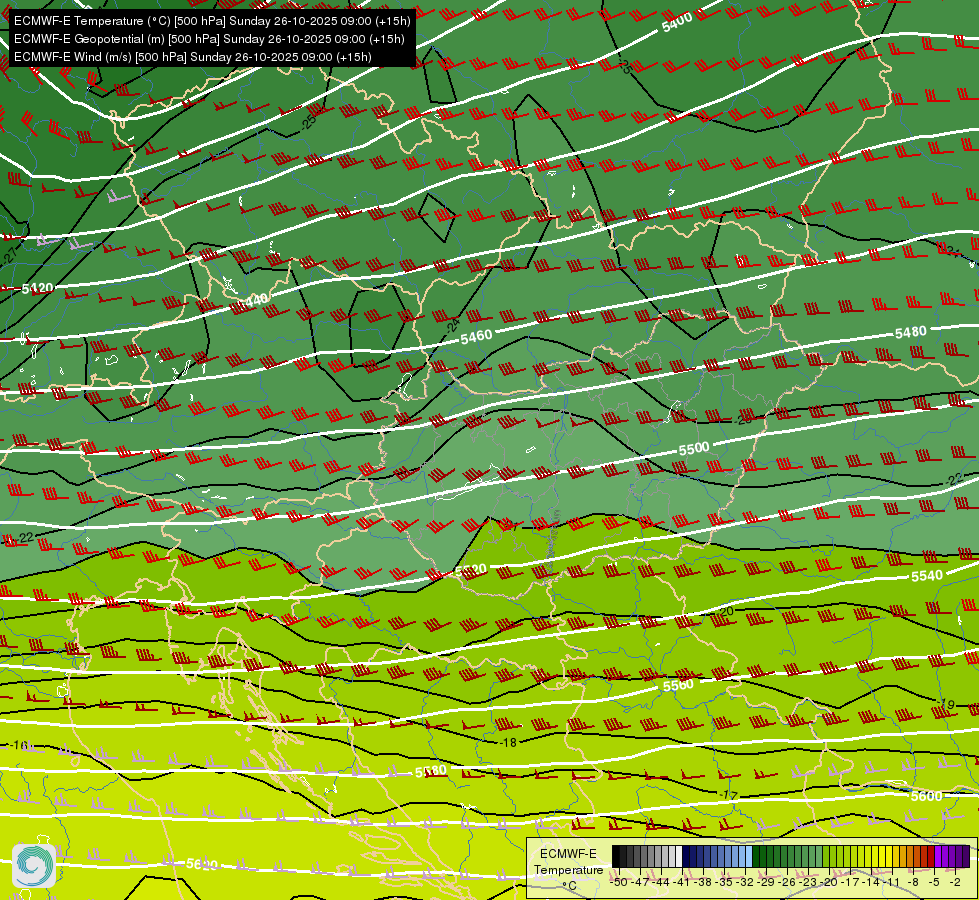Click the 5500 geopotential contour label
The width and height of the screenshot is (979, 900).
(x=694, y=448)
